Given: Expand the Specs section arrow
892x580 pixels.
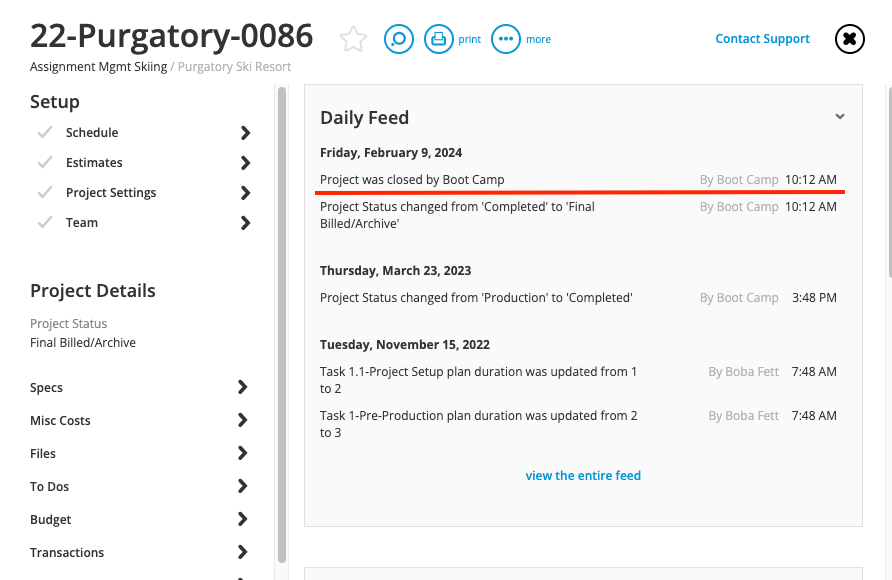Looking at the screenshot, I should coord(242,387).
